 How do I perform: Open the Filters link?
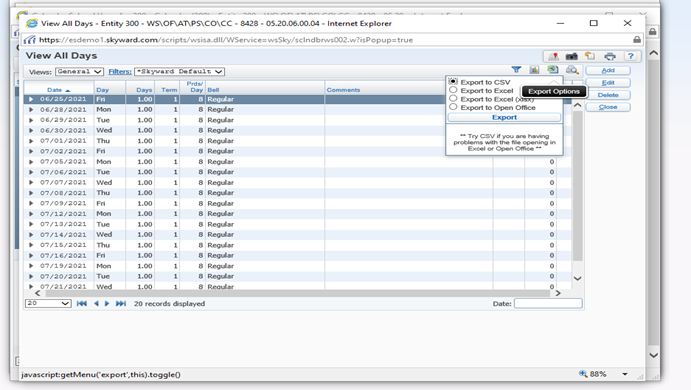[120, 71]
